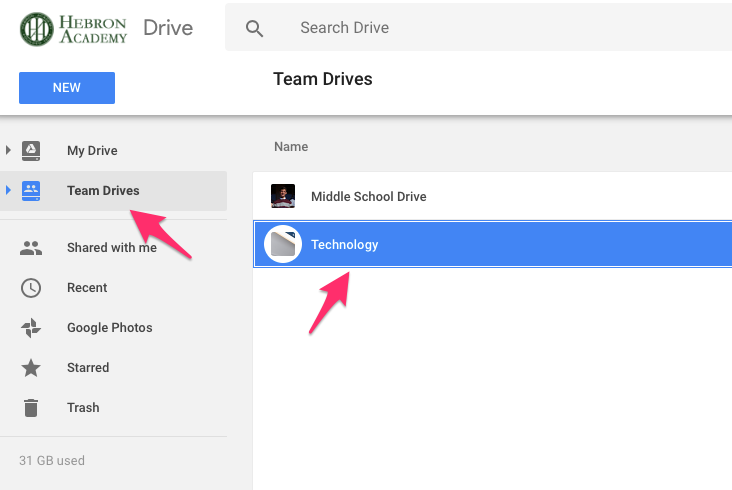
Task: Click the Middle School Drive thumbnail image
Action: (283, 196)
